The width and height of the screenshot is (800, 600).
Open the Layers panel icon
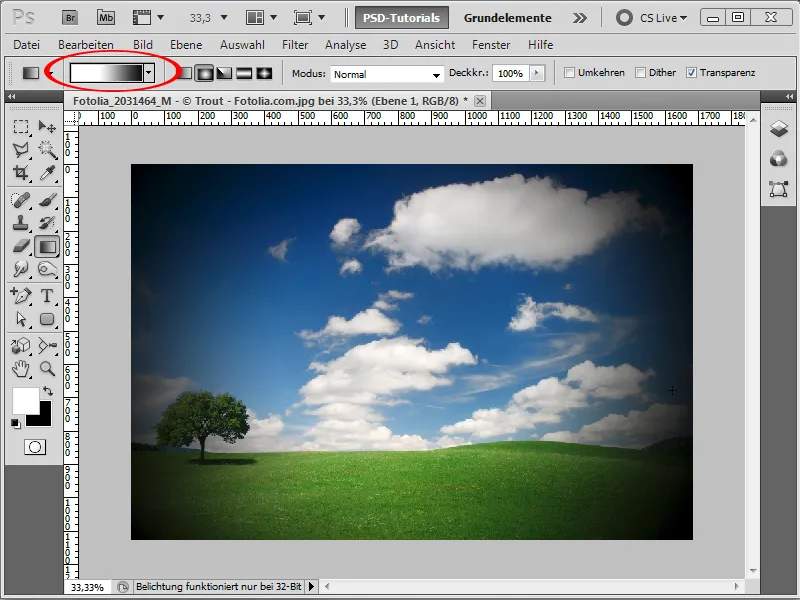point(779,129)
